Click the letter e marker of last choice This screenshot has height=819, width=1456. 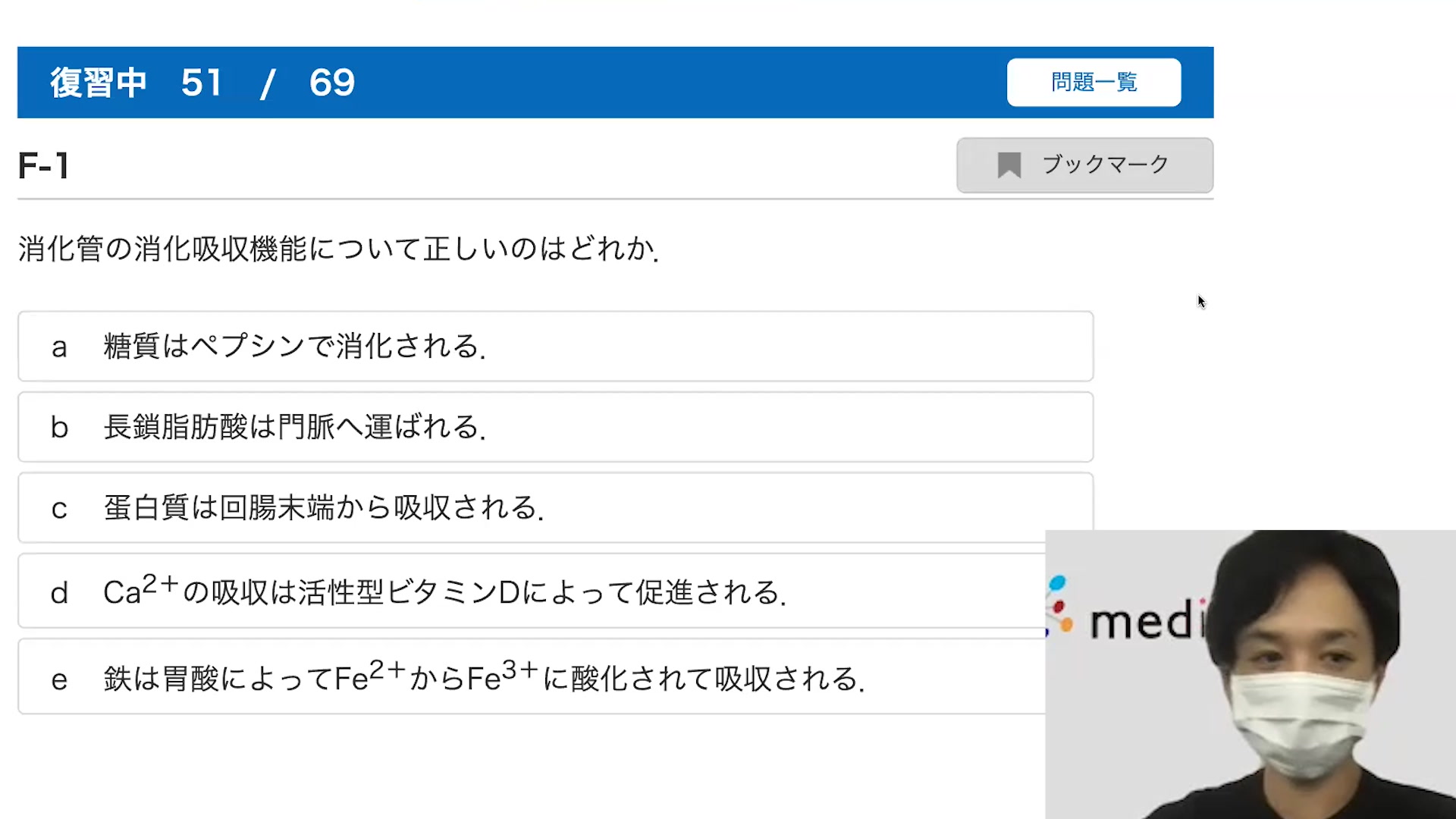[59, 679]
